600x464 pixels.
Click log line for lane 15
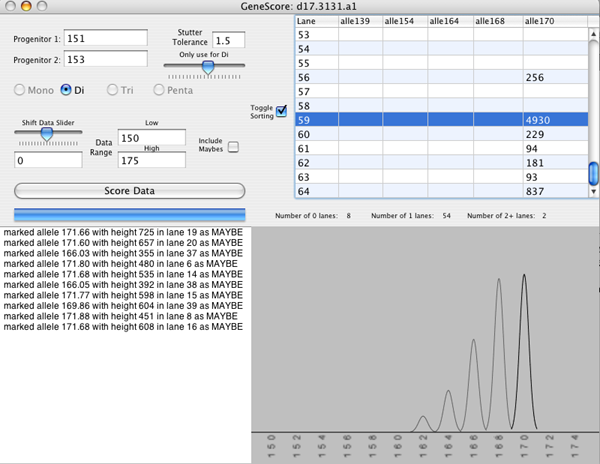point(123,295)
